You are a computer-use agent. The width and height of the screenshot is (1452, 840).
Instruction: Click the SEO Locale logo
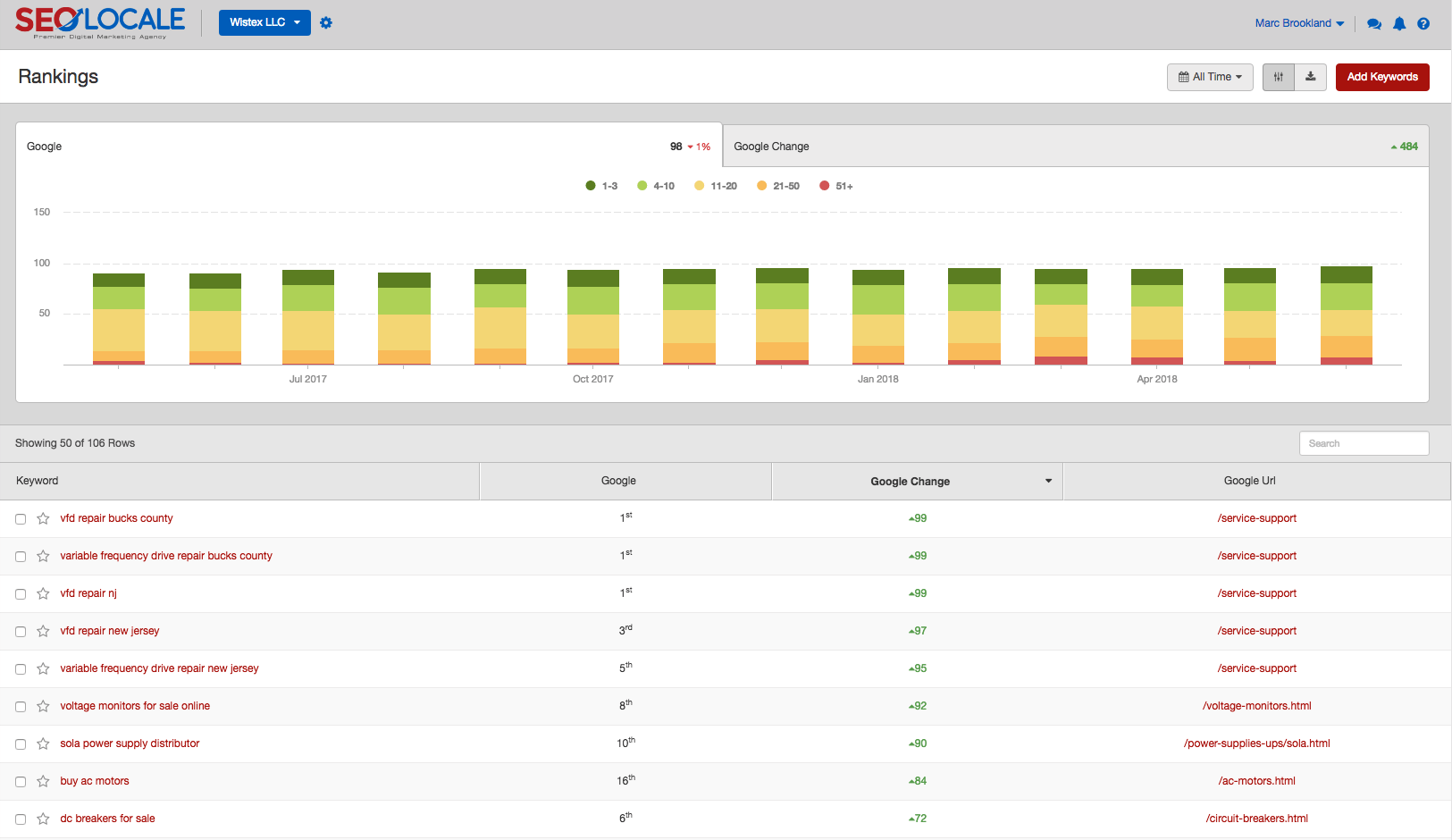coord(100,23)
